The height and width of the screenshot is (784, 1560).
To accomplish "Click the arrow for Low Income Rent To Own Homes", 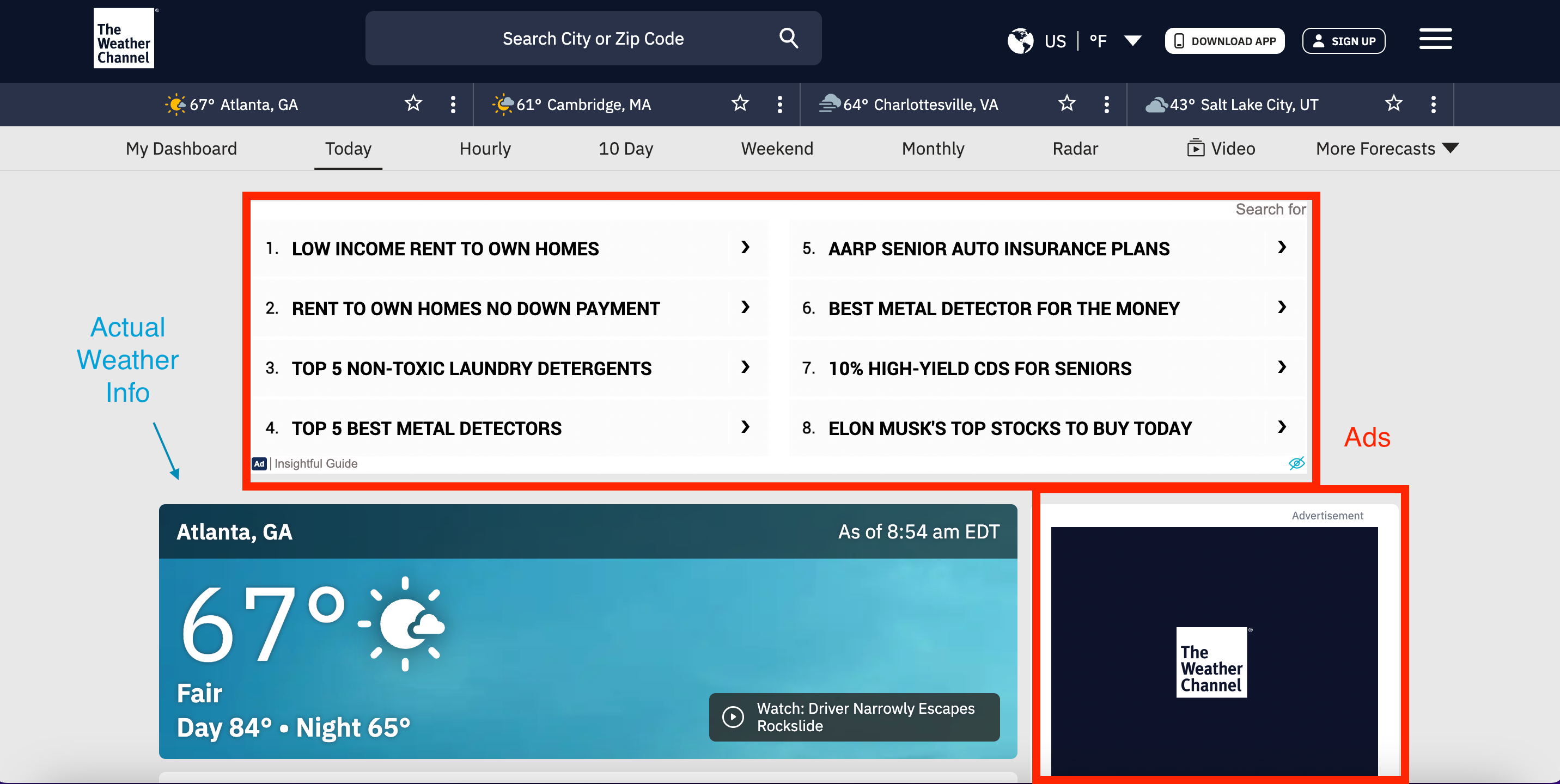I will click(x=746, y=247).
